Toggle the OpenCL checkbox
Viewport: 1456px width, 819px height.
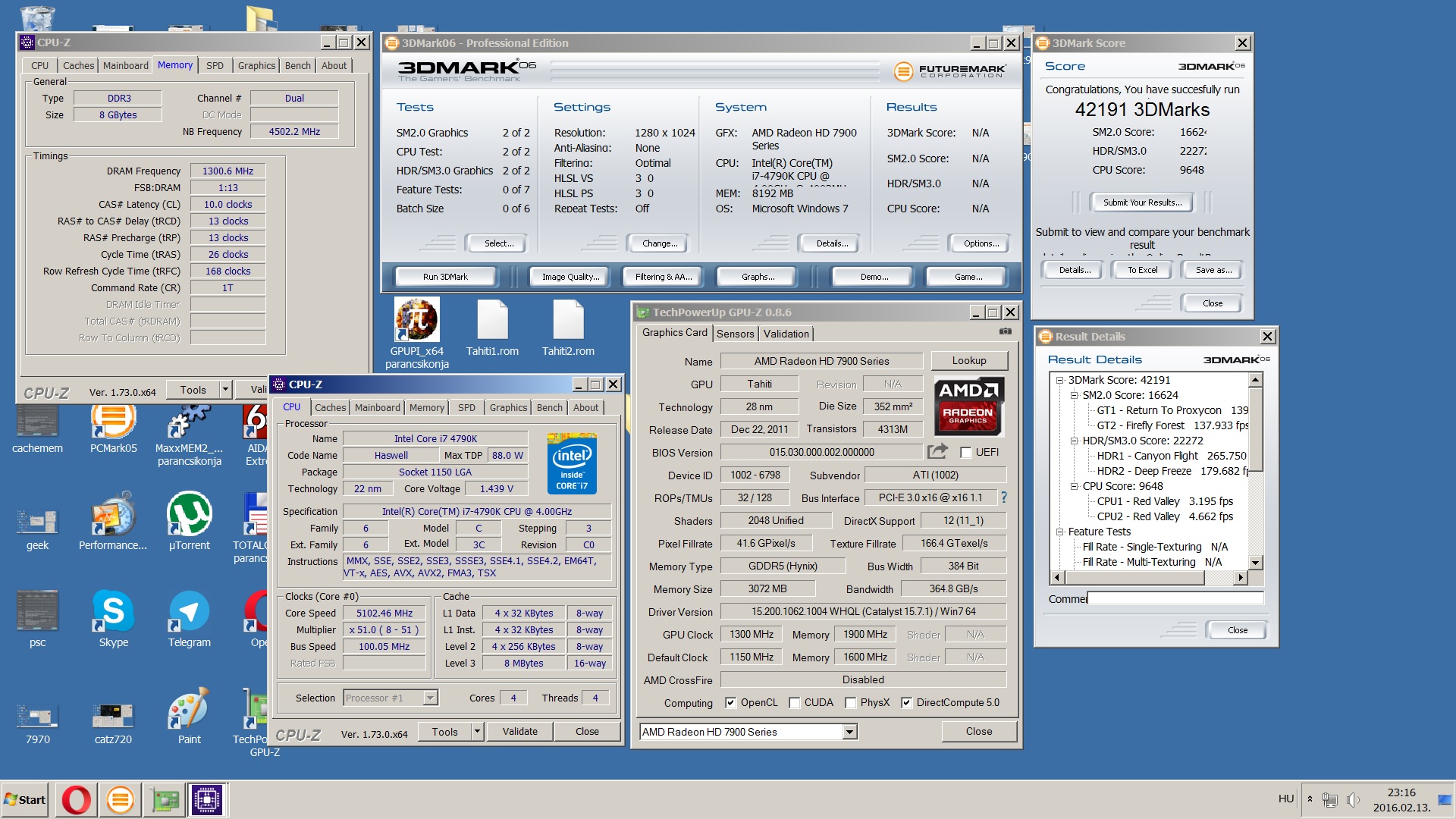tap(730, 702)
